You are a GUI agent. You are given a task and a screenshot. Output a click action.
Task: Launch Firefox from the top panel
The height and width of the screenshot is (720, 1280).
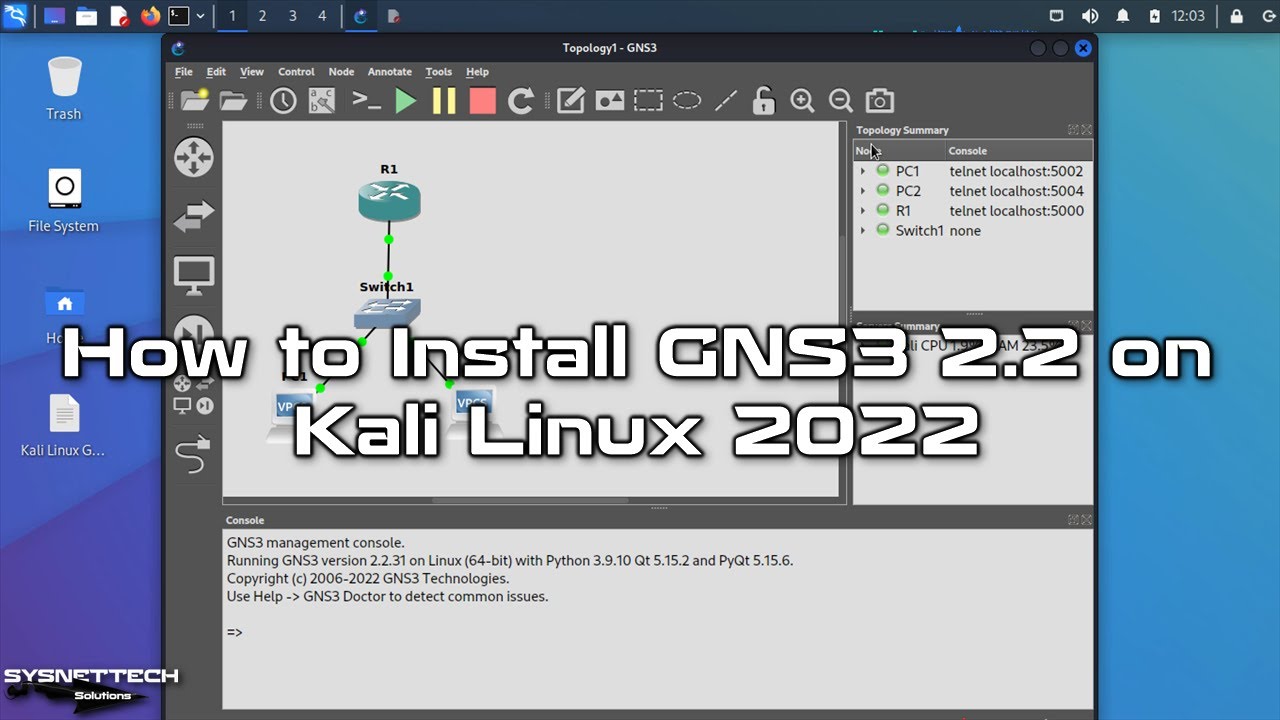click(150, 16)
